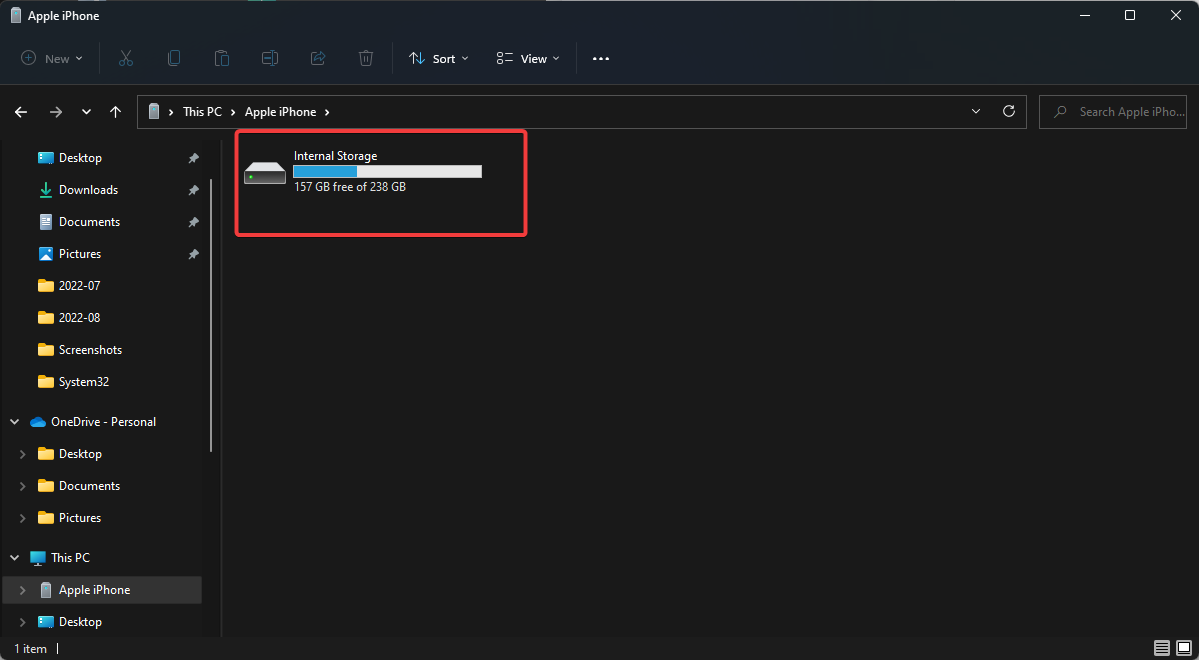Viewport: 1199px width, 660px height.
Task: Click the Internal Storage usage bar
Action: coord(388,171)
